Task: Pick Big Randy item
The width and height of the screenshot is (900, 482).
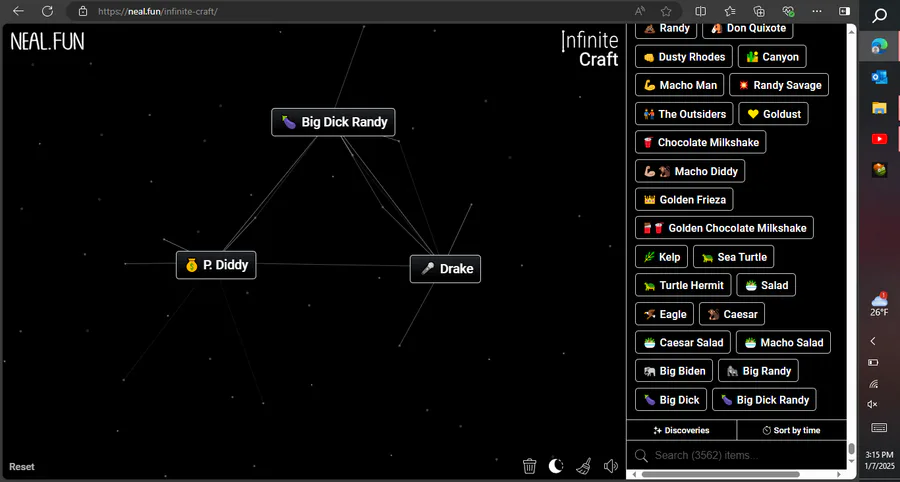Action: pos(758,371)
